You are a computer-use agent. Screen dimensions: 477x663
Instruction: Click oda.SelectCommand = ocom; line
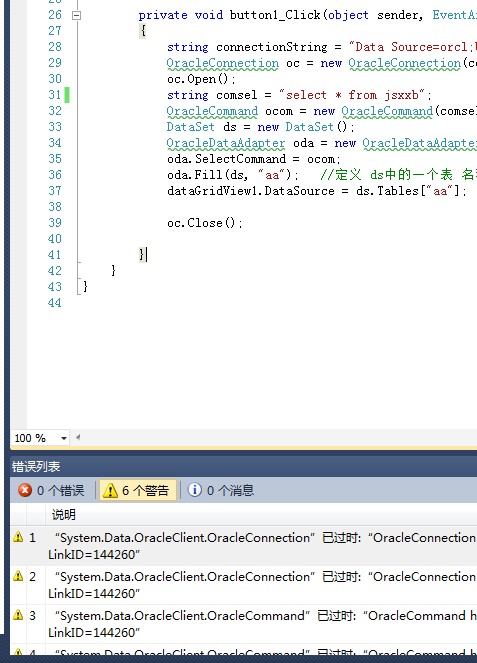(x=254, y=159)
